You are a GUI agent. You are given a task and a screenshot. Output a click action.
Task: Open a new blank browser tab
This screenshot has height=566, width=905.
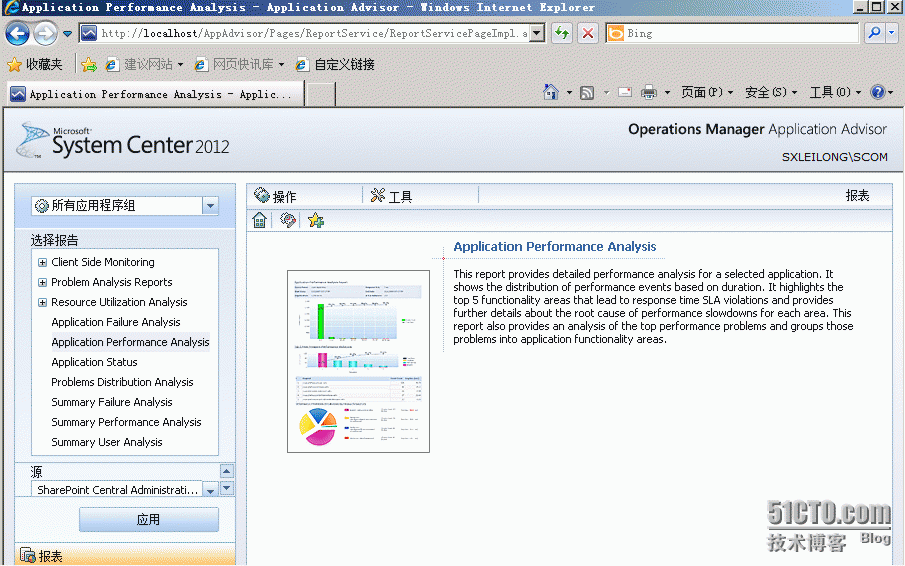(x=320, y=94)
